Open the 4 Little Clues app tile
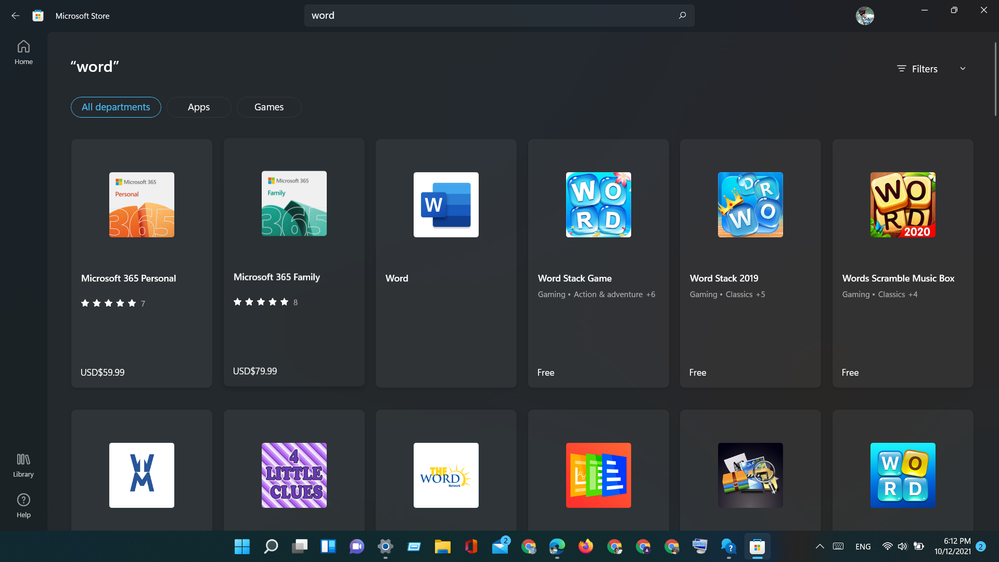The width and height of the screenshot is (999, 562). [x=294, y=475]
